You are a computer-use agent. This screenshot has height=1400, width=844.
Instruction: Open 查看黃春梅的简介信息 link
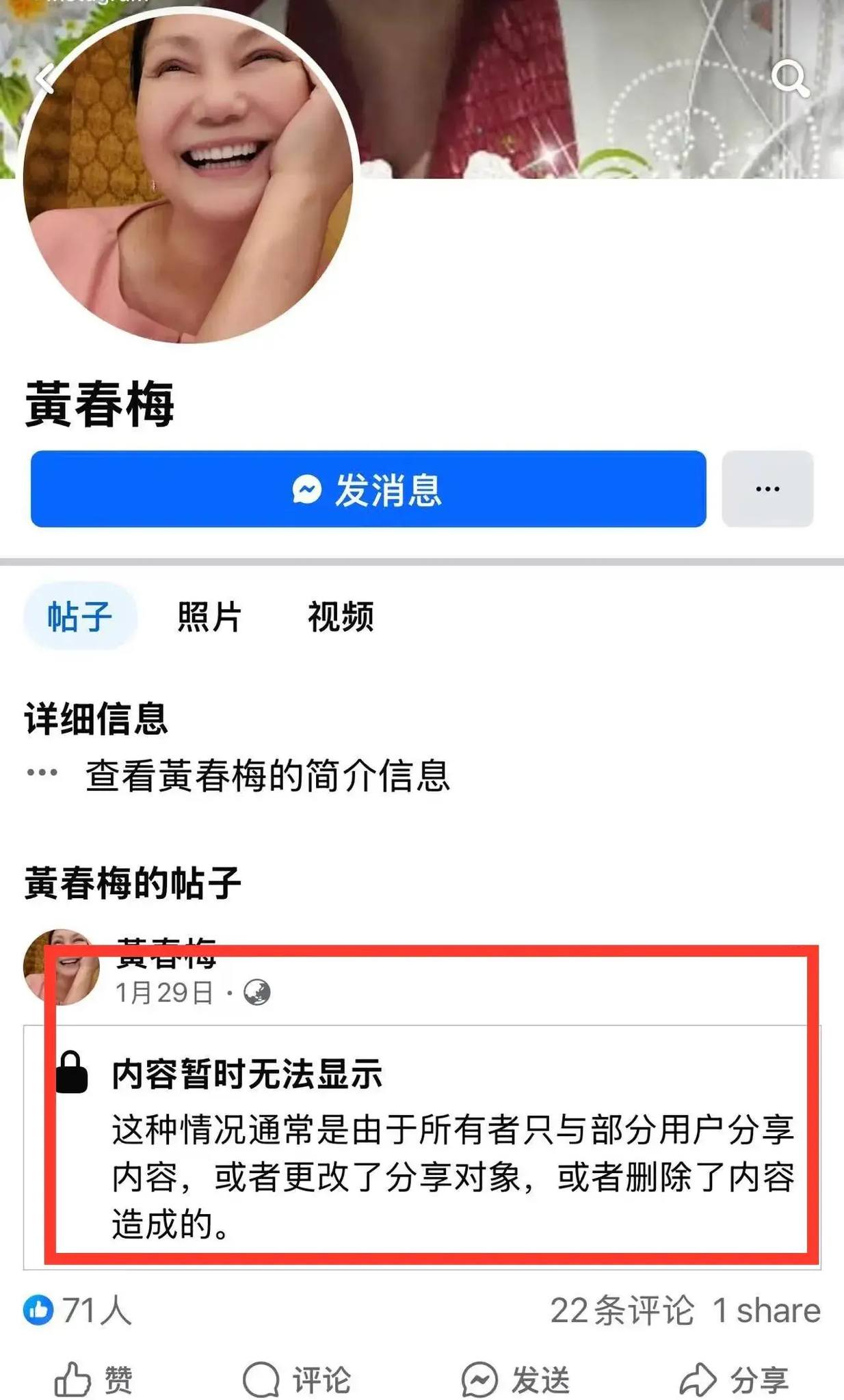(x=267, y=775)
